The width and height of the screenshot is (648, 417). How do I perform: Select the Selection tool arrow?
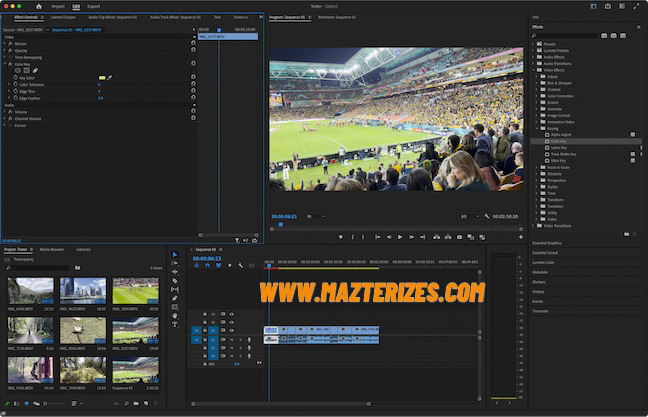(175, 255)
